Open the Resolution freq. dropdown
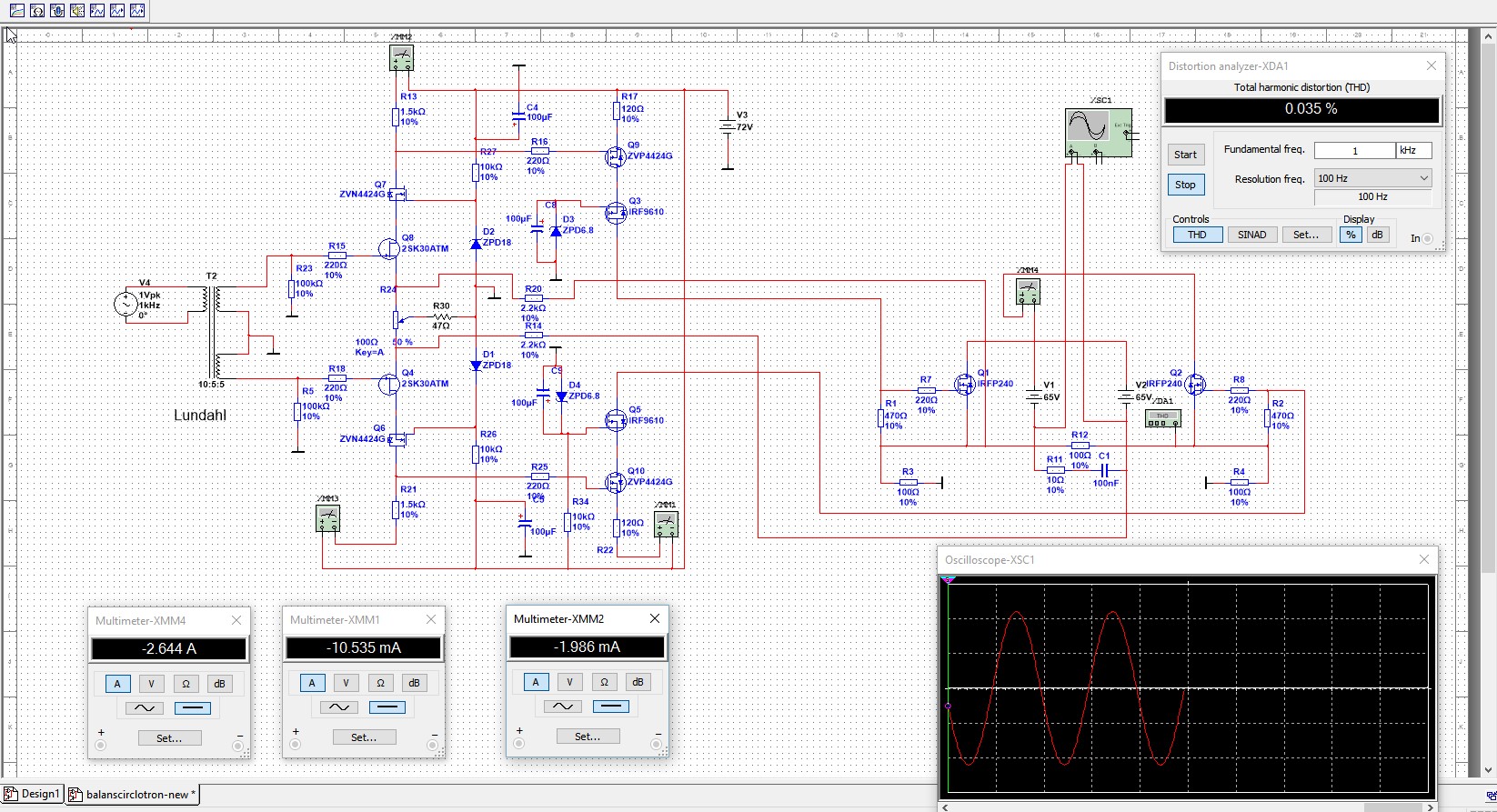Viewport: 1497px width, 812px height. (x=1373, y=178)
